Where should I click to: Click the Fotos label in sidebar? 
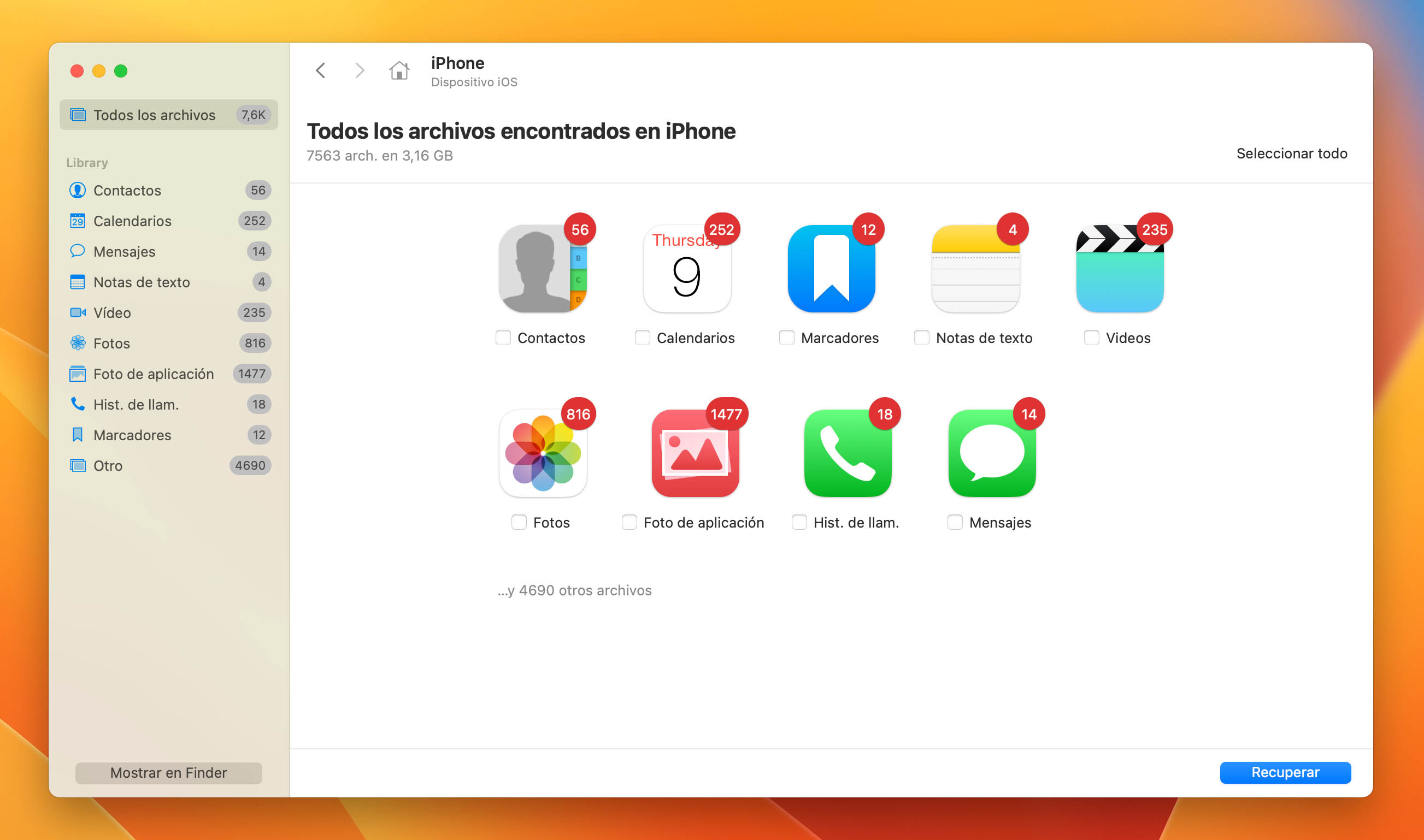click(x=111, y=344)
